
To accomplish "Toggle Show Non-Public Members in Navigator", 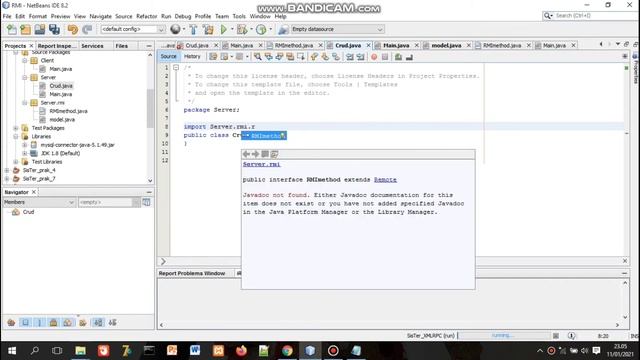I will (53, 322).
